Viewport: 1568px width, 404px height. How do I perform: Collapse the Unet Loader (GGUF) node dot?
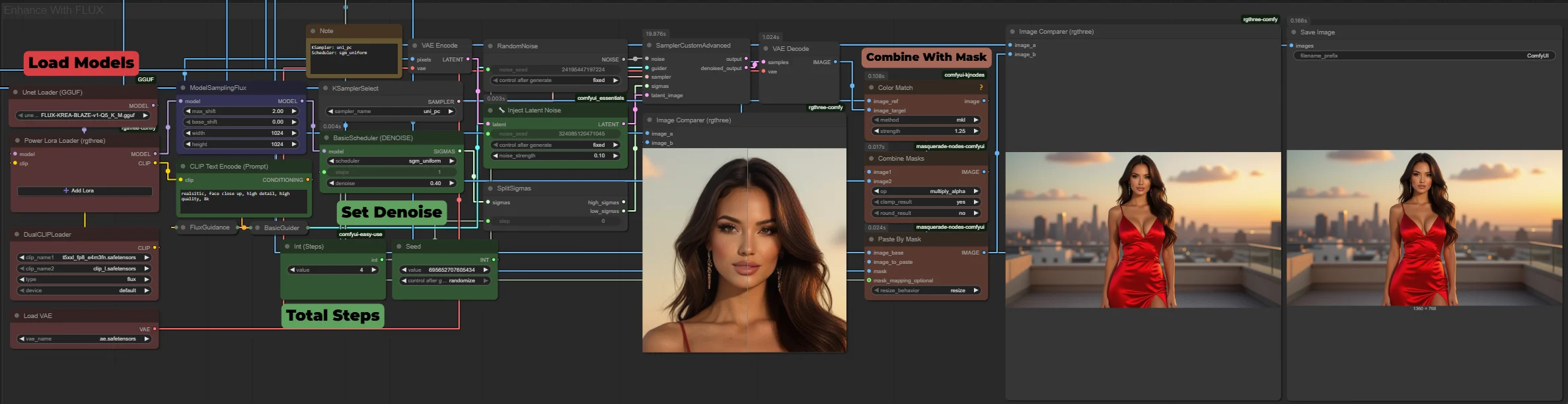coord(16,93)
